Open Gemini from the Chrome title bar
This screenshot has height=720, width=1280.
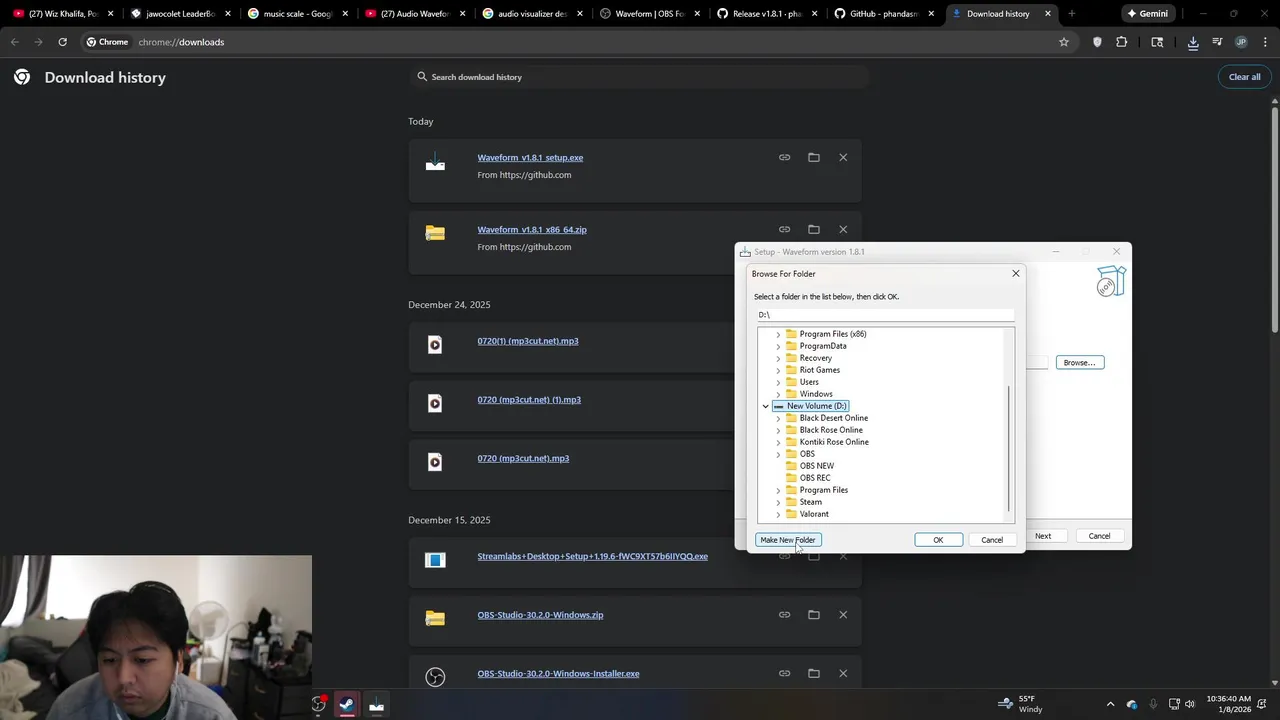click(1147, 14)
